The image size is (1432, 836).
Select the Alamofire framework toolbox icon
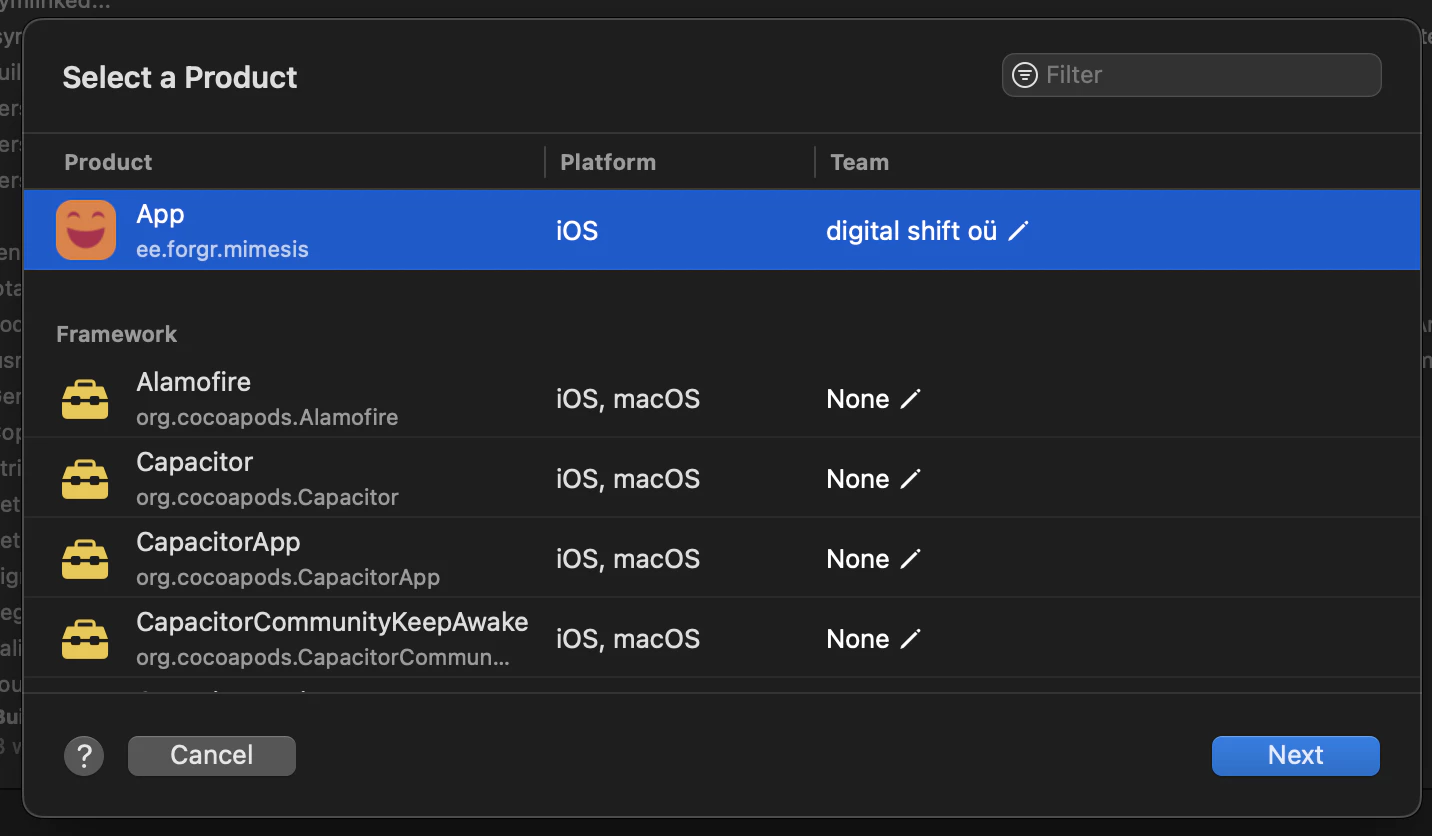[85, 398]
